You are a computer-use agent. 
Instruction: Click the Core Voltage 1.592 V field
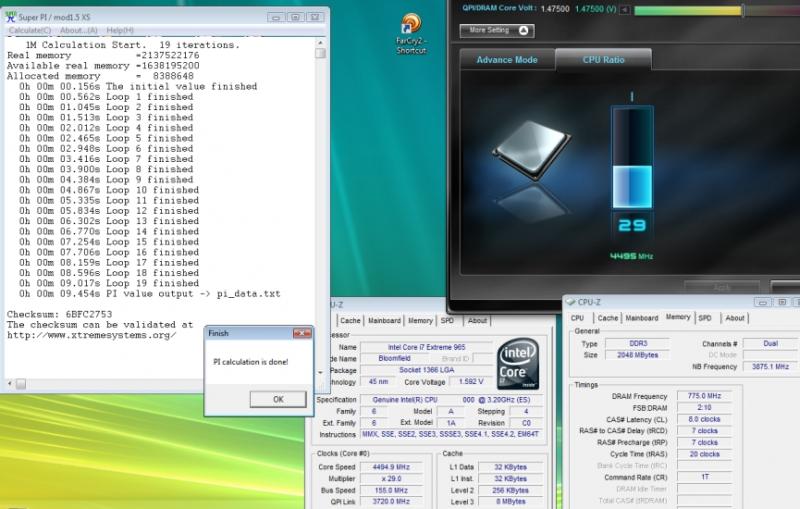[471, 381]
